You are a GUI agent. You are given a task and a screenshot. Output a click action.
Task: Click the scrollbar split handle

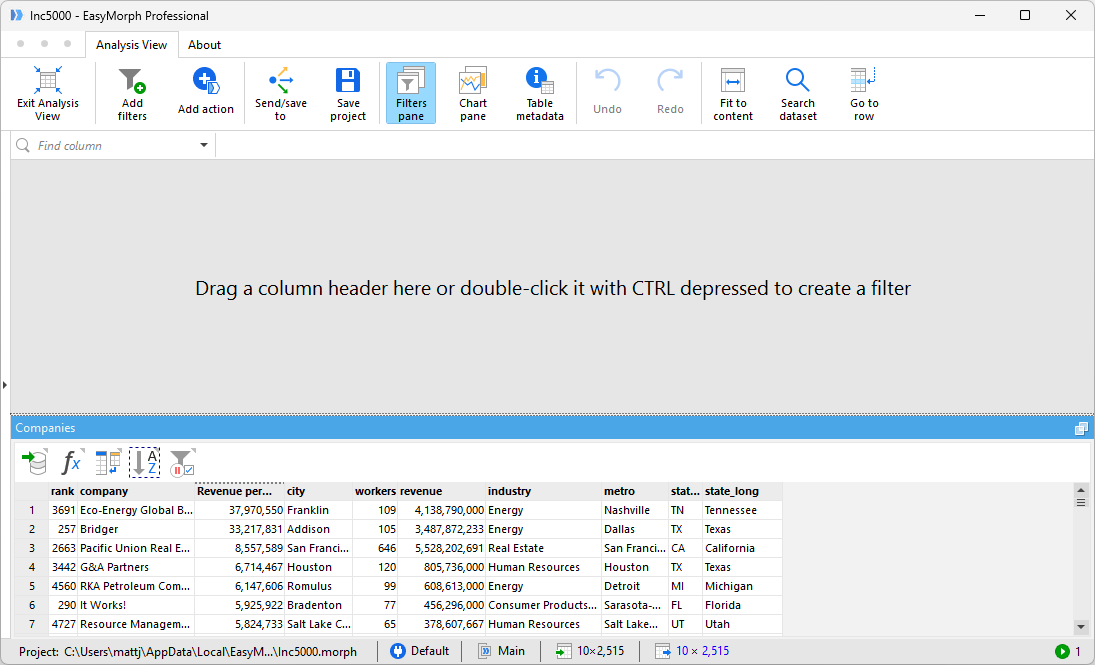[1080, 502]
